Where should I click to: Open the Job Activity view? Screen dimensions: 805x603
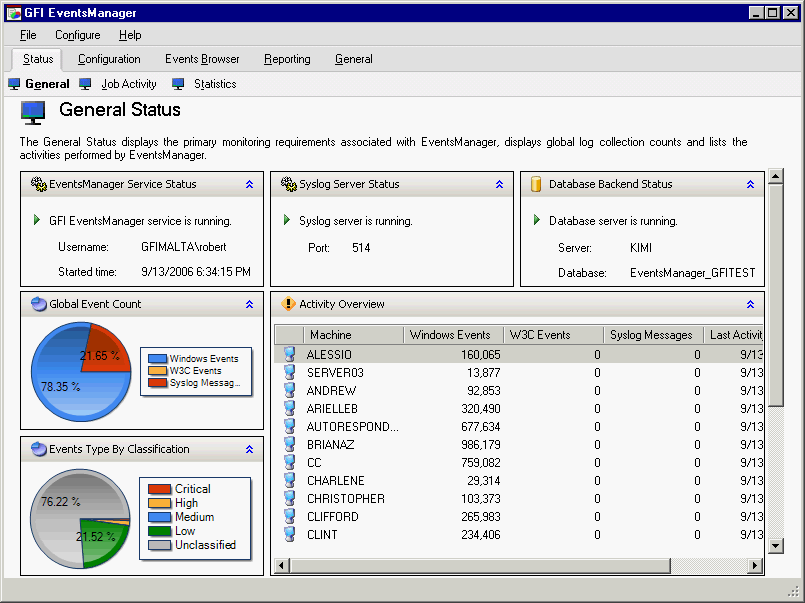129,85
